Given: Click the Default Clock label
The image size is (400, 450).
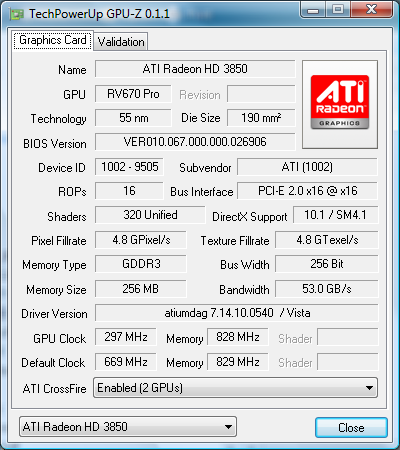Looking at the screenshot, I should 53,363.
